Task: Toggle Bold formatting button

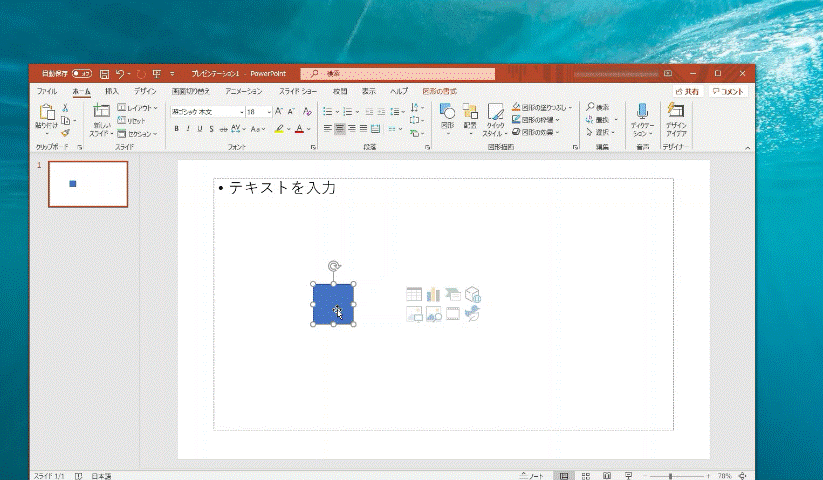Action: (x=176, y=129)
